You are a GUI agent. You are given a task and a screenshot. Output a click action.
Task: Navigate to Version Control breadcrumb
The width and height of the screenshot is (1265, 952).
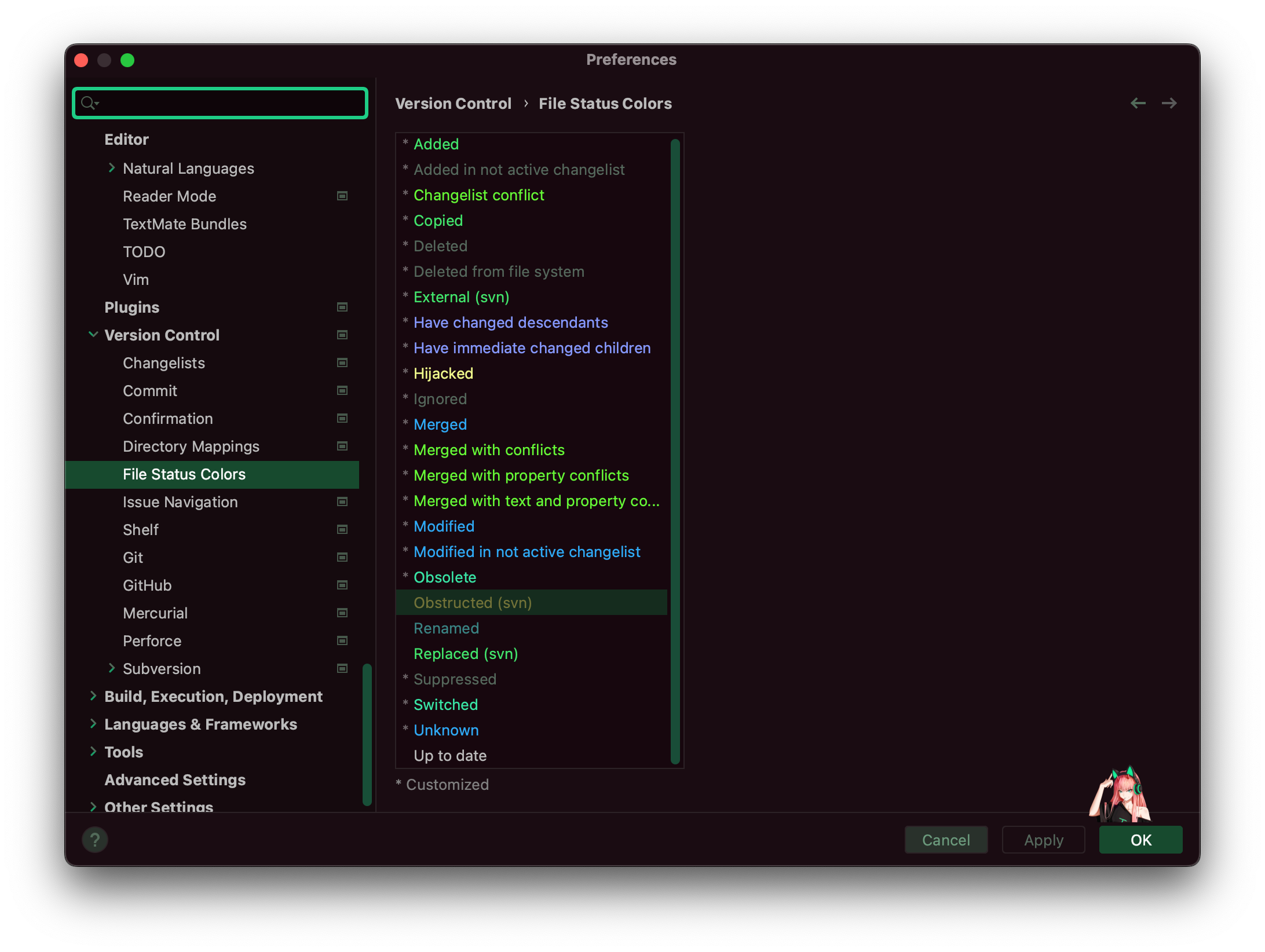454,103
